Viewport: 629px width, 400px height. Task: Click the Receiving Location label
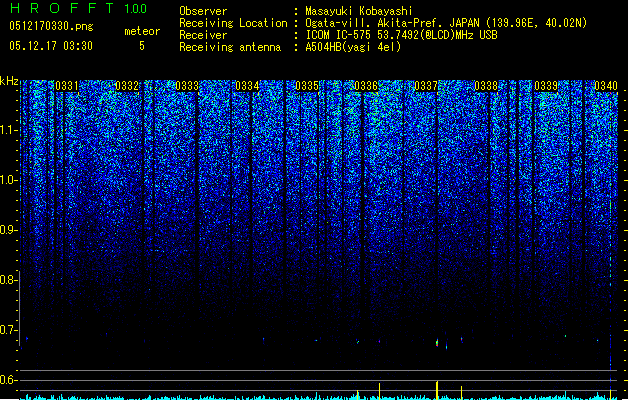tap(233, 23)
